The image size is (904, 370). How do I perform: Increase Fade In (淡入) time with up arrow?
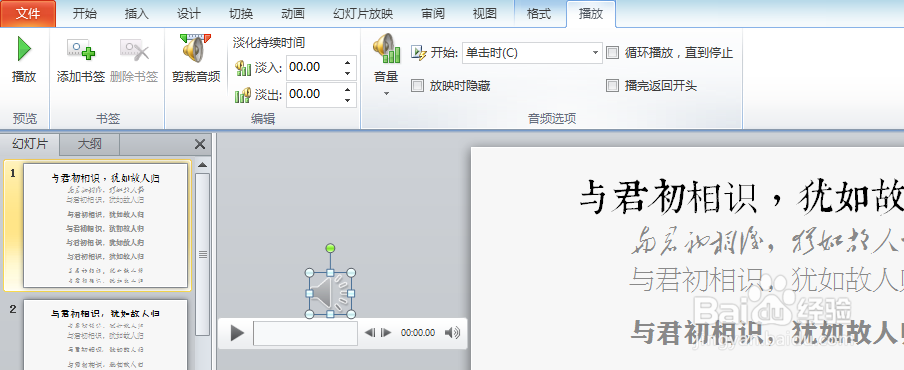point(347,62)
